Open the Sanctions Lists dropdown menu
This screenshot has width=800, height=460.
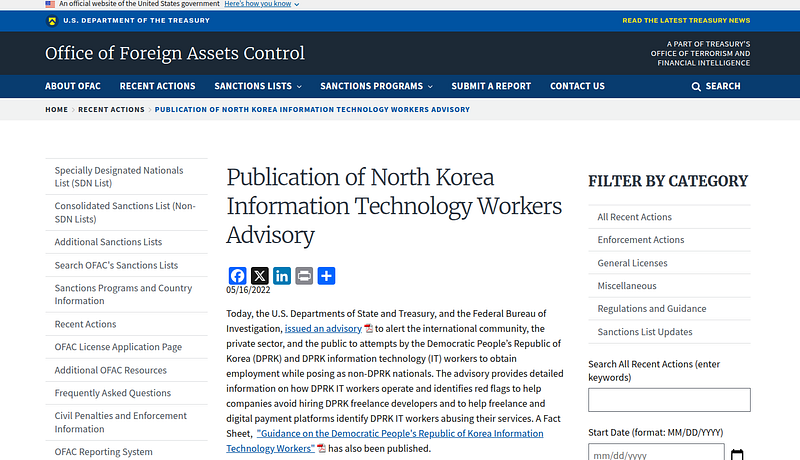[x=258, y=86]
